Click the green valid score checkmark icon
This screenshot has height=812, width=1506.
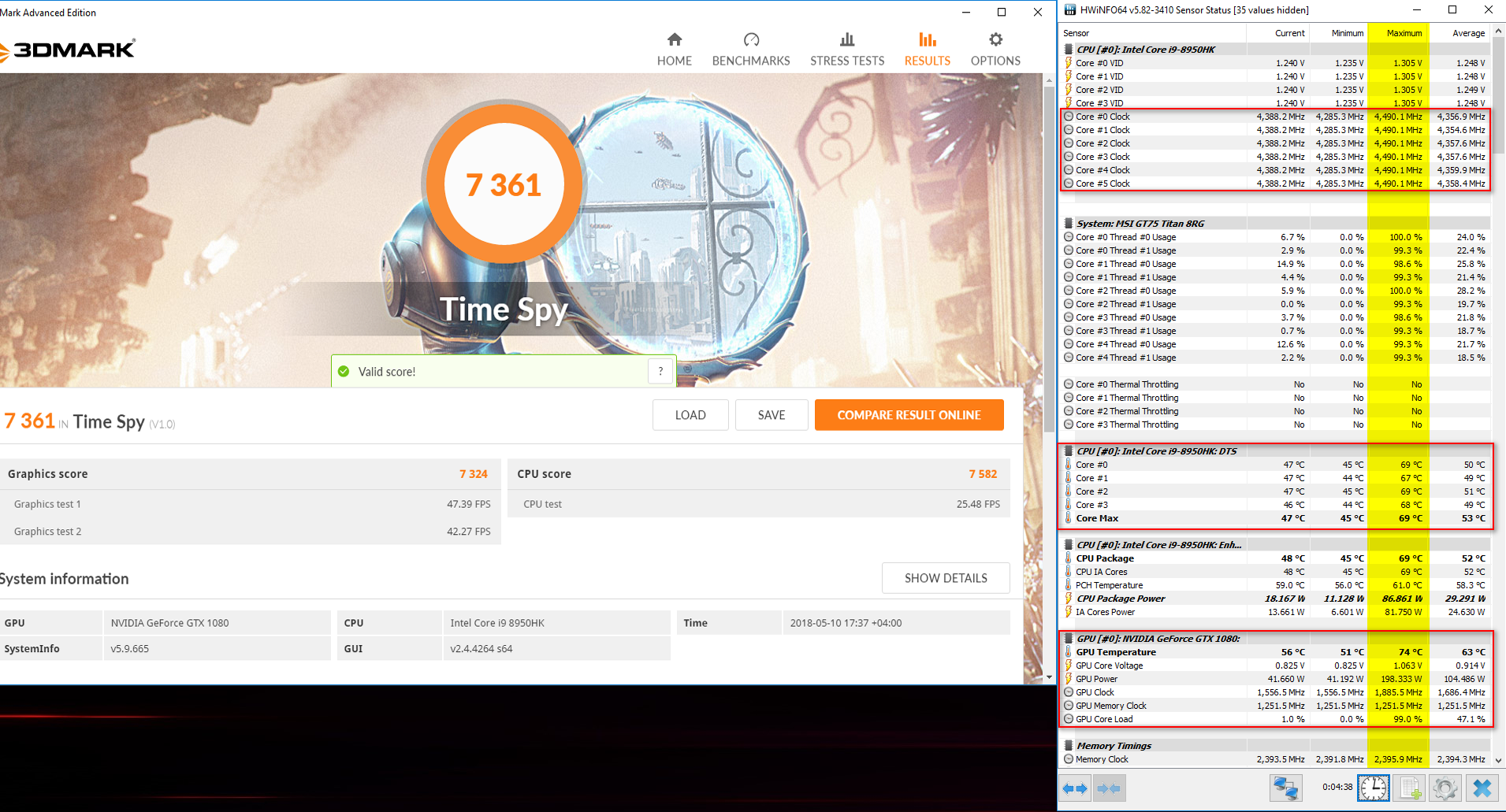pos(344,372)
